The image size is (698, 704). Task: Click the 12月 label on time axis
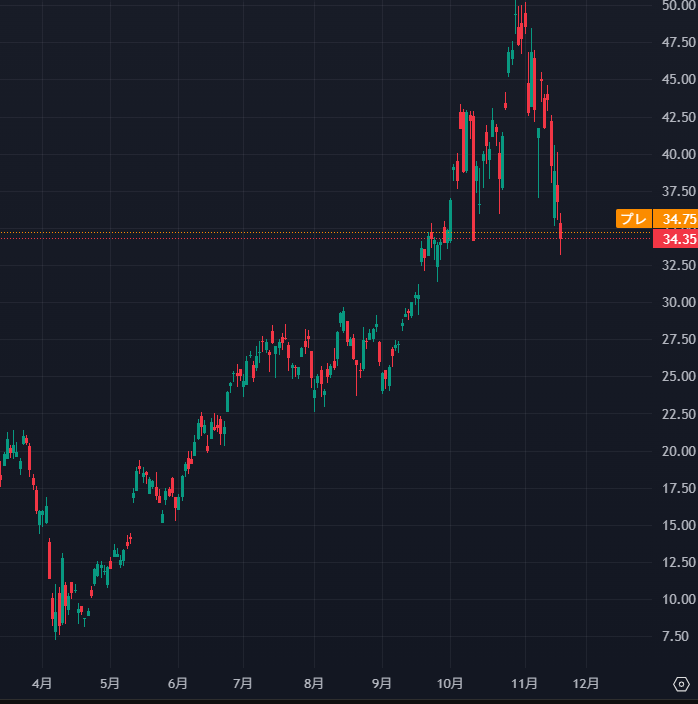(586, 684)
